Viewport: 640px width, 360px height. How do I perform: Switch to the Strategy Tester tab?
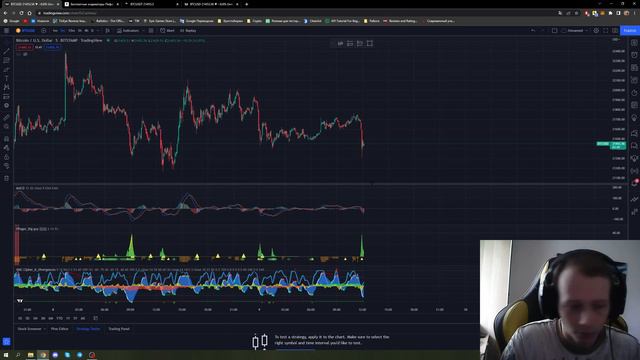pyautogui.click(x=88, y=329)
